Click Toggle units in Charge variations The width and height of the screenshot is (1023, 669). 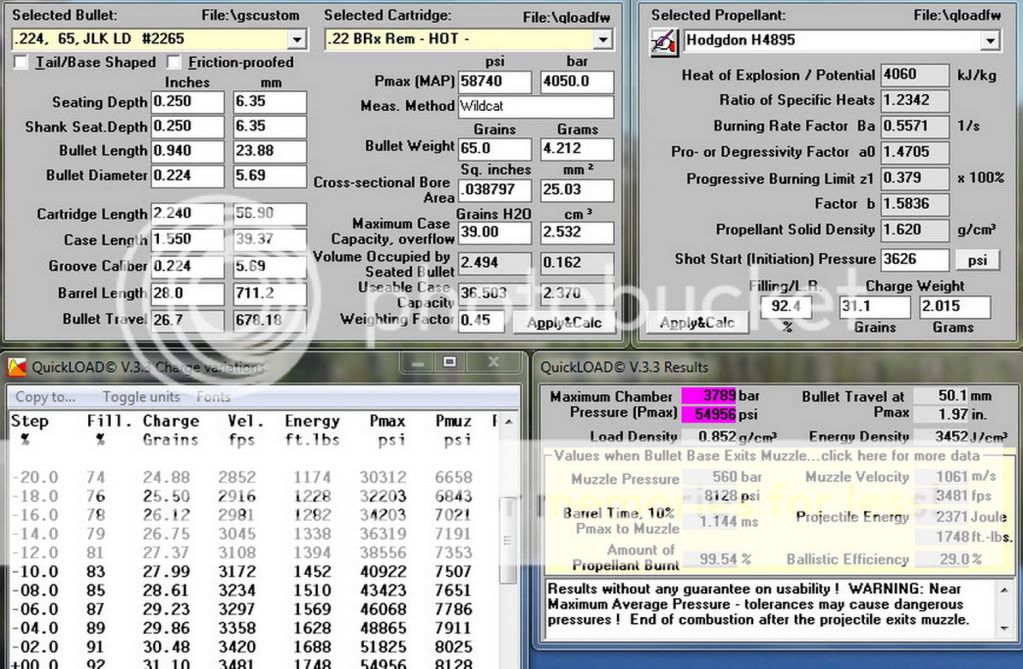click(141, 397)
